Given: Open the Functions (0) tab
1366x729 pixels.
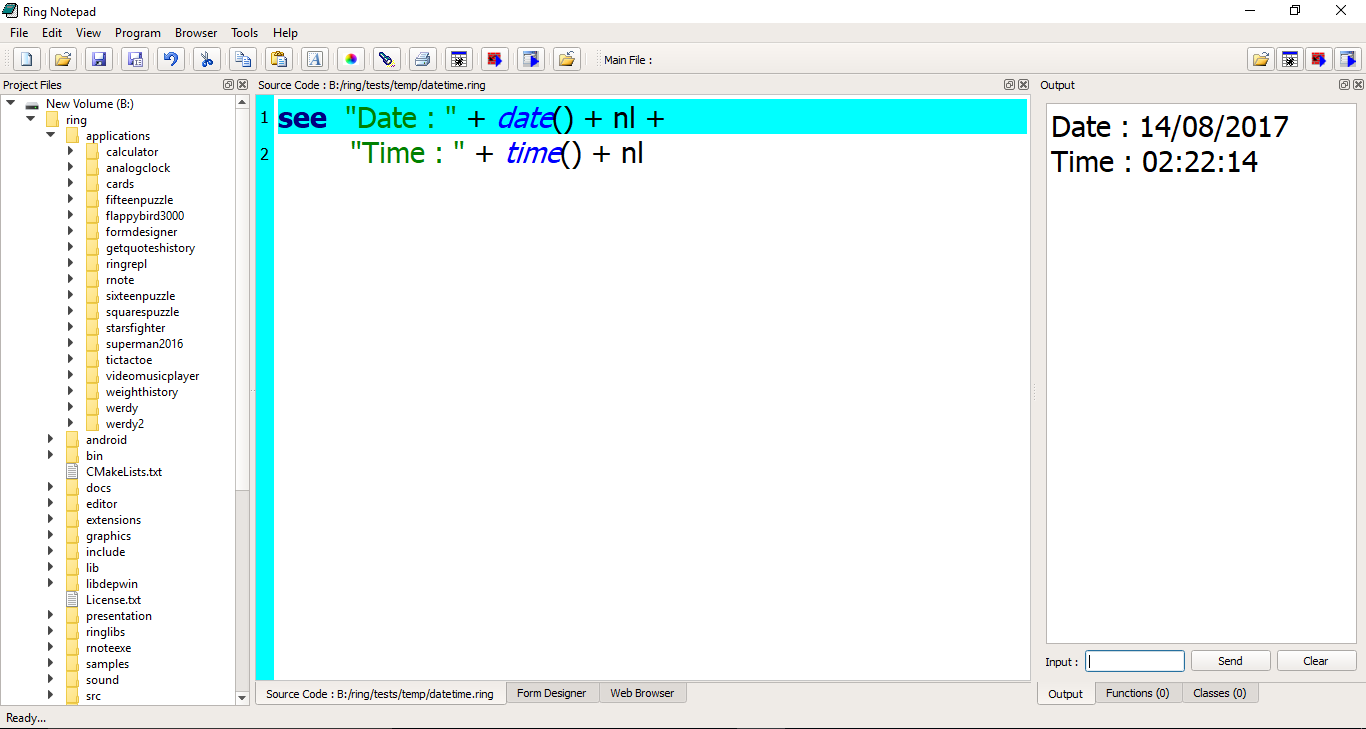Looking at the screenshot, I should pyautogui.click(x=1138, y=693).
